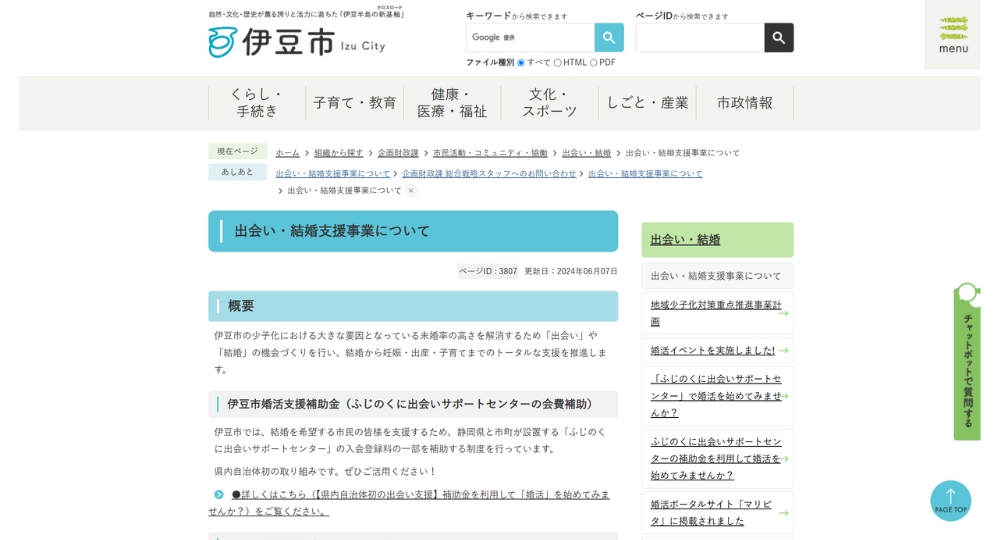
Task: Click 市民活動・コミュニティ・協働 breadcrumb link
Action: tap(490, 153)
